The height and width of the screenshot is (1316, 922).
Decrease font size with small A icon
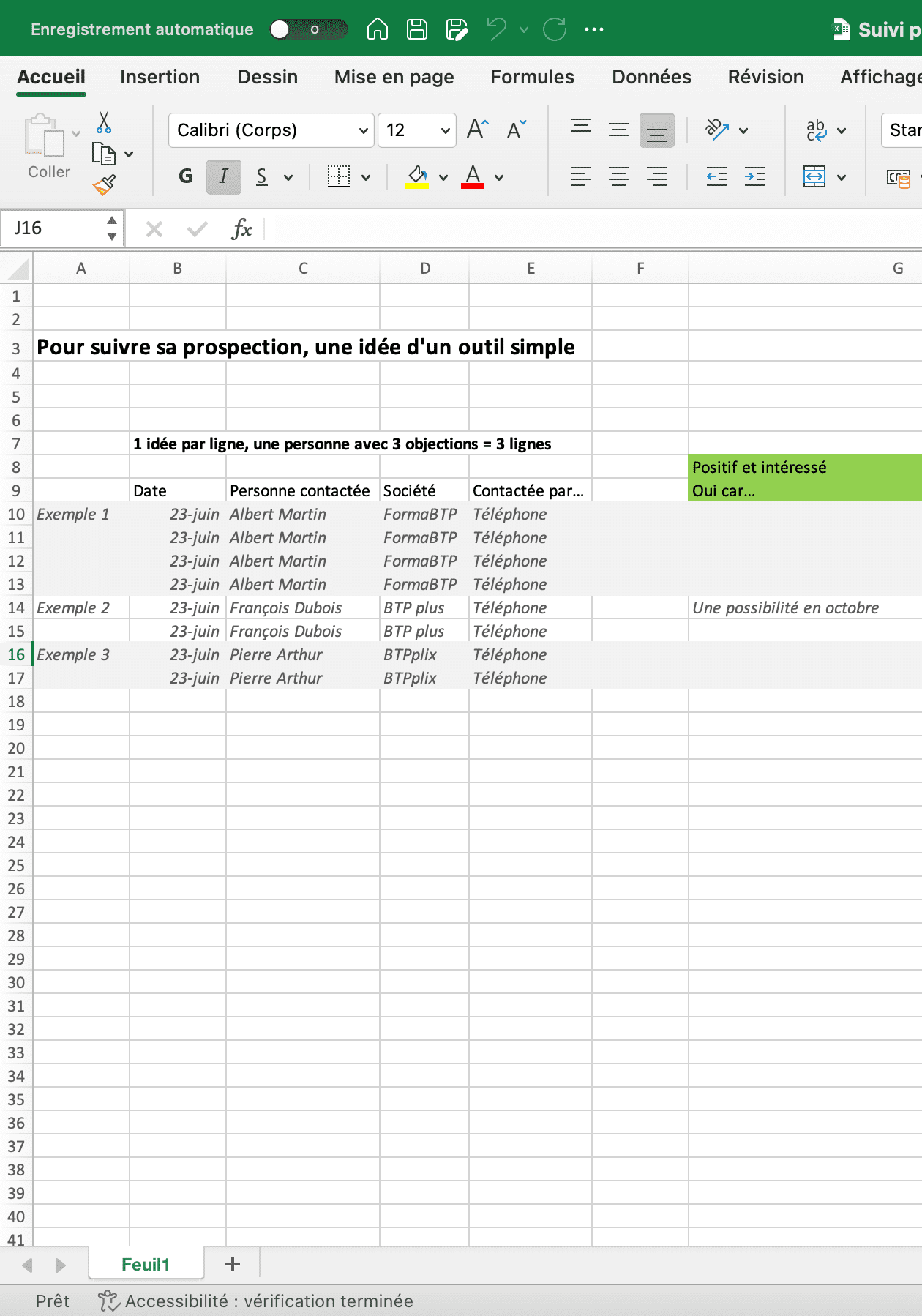[x=517, y=130]
